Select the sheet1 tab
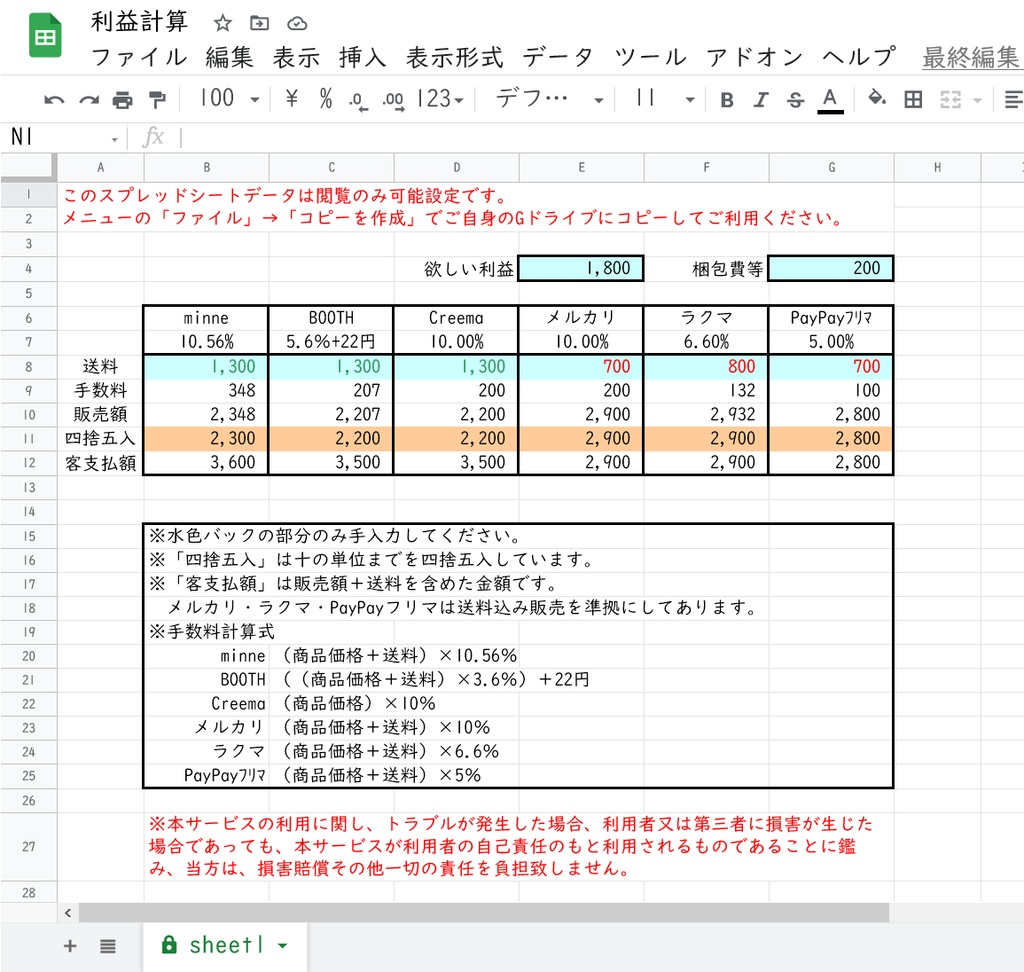 [x=225, y=945]
